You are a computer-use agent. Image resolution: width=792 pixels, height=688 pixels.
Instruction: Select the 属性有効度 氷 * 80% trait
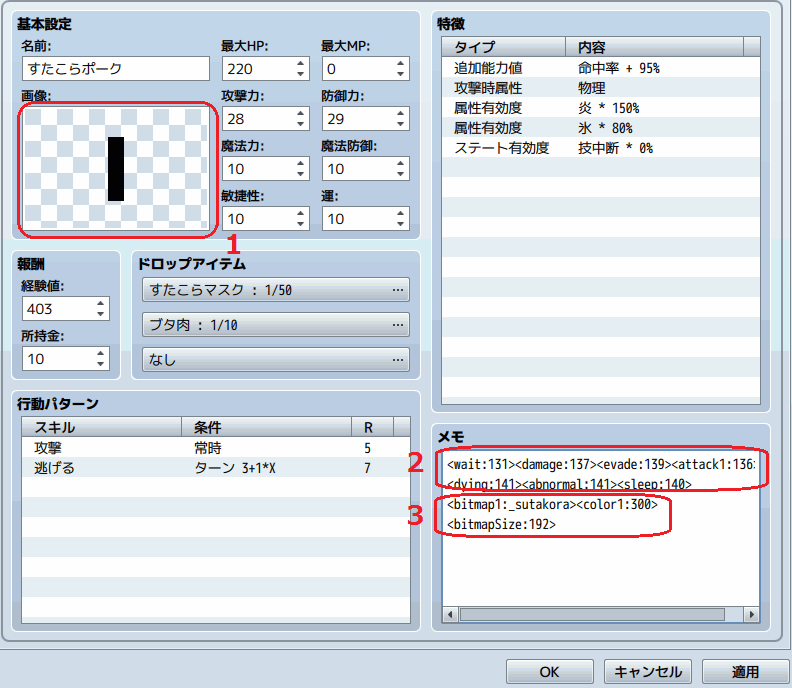(x=601, y=128)
